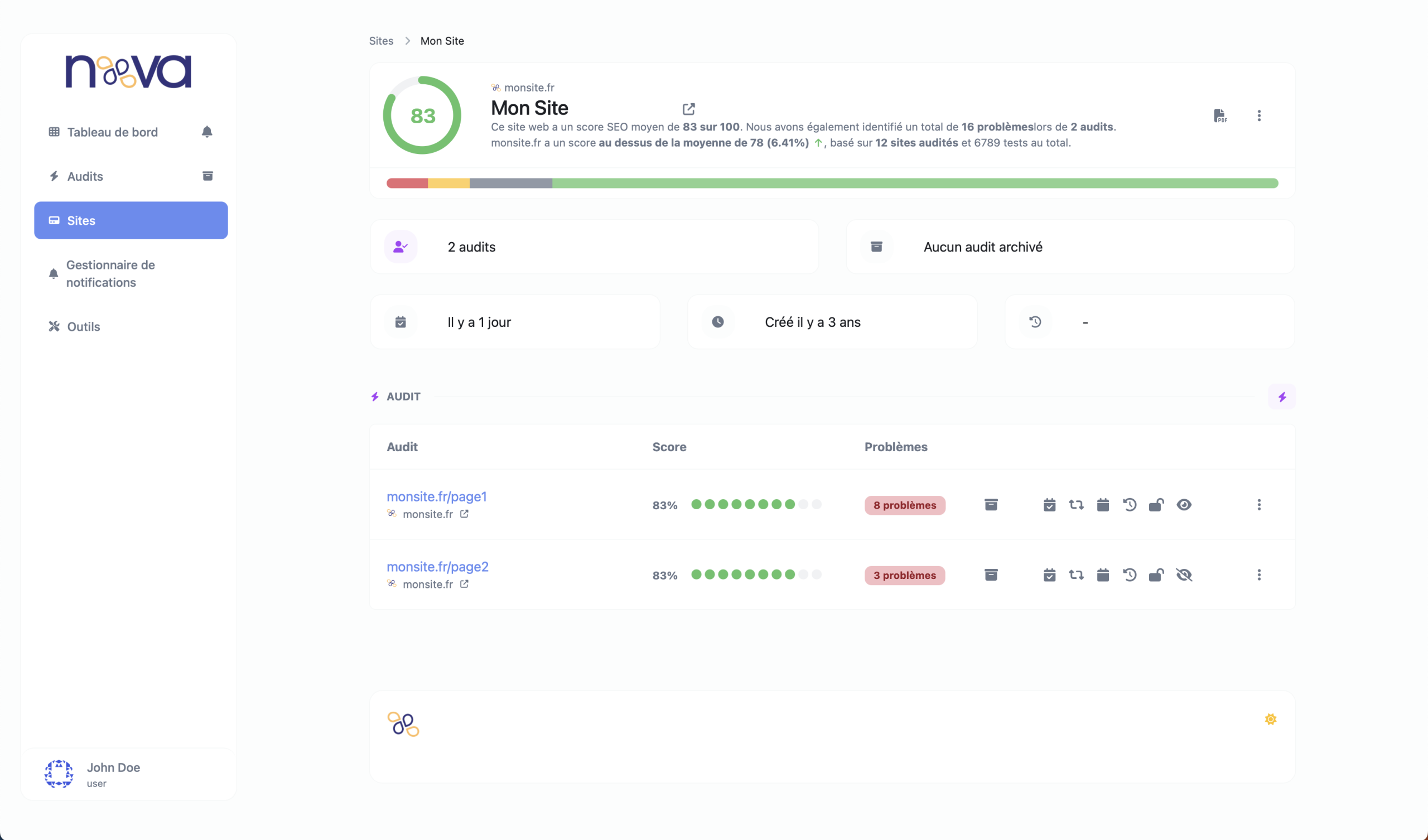Export the site report as PDF
The image size is (1428, 840).
(1220, 115)
